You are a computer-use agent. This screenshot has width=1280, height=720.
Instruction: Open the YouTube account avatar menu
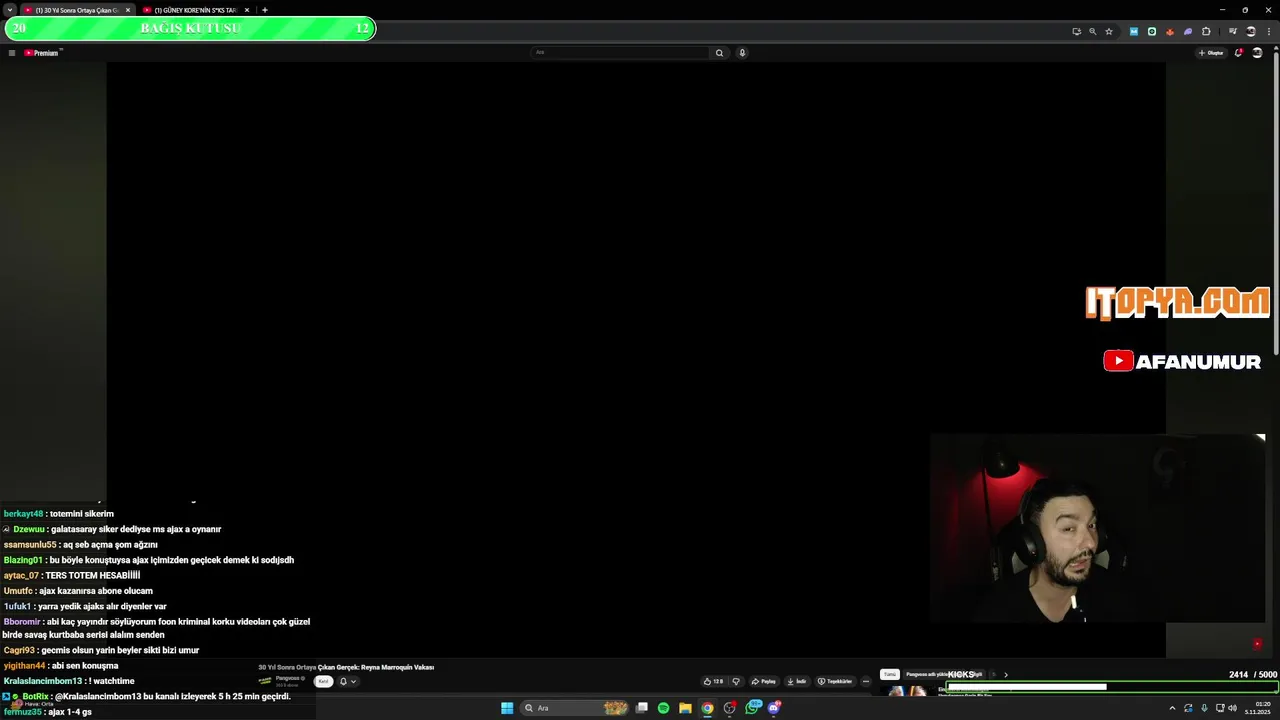pos(1258,53)
